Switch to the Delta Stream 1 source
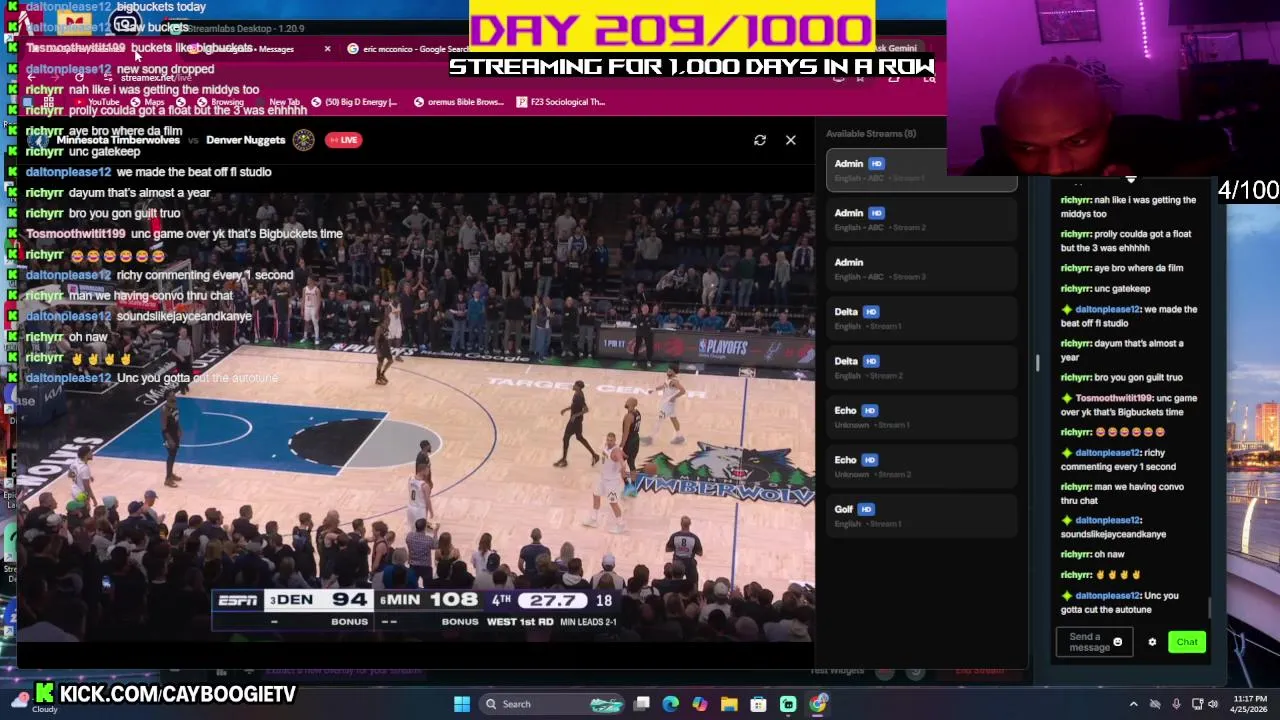Viewport: 1280px width, 720px height. point(921,318)
